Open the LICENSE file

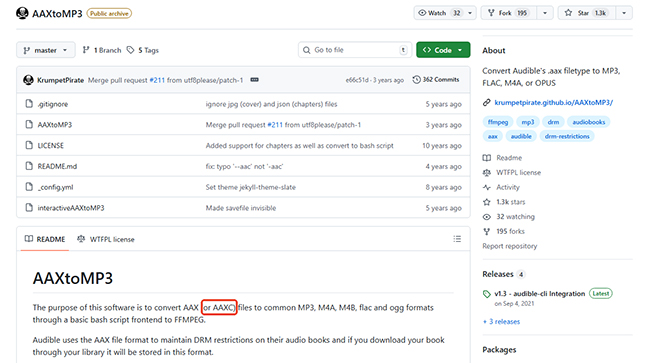click(x=51, y=145)
